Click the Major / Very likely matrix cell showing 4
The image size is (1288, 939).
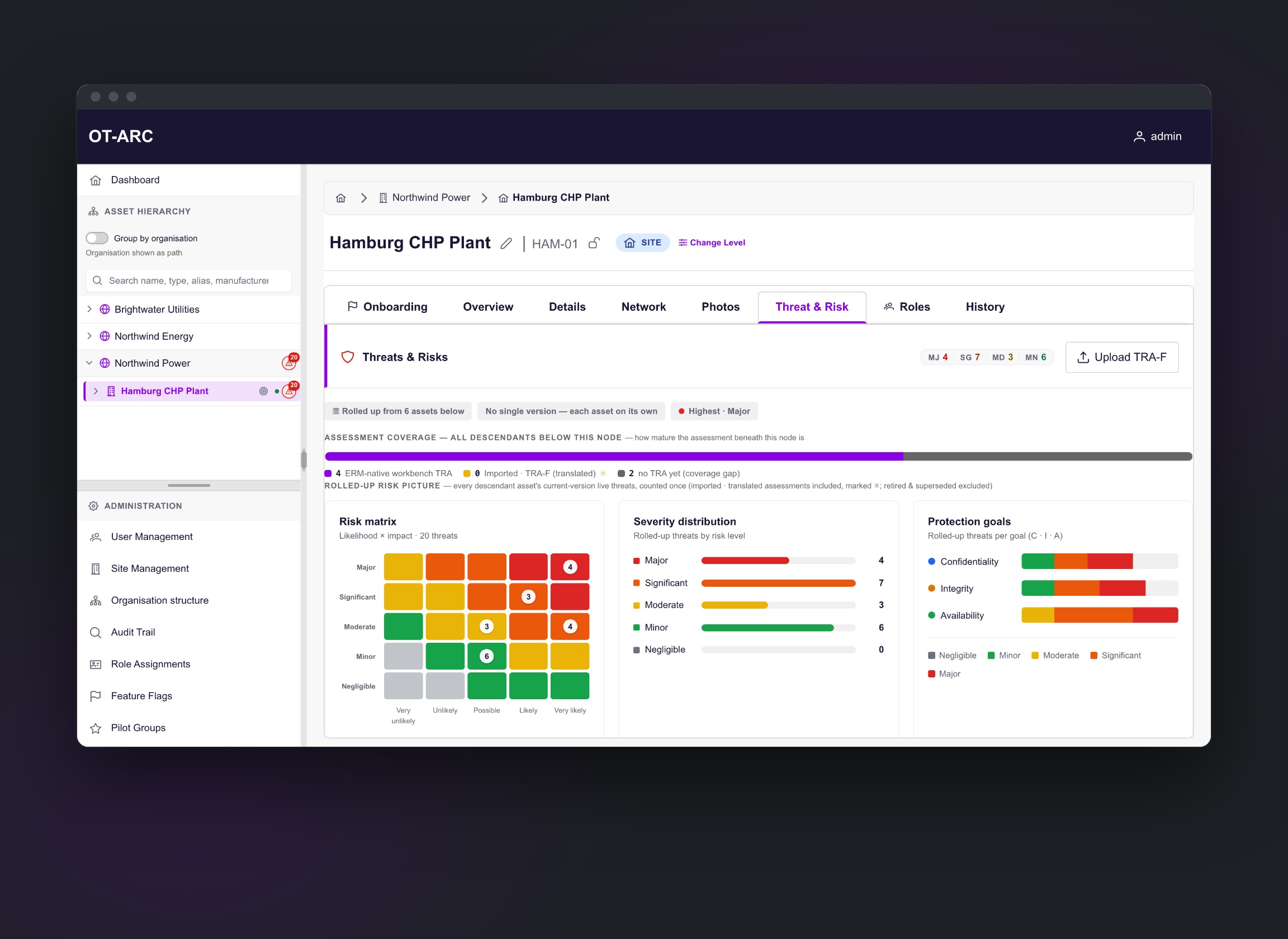click(x=570, y=567)
